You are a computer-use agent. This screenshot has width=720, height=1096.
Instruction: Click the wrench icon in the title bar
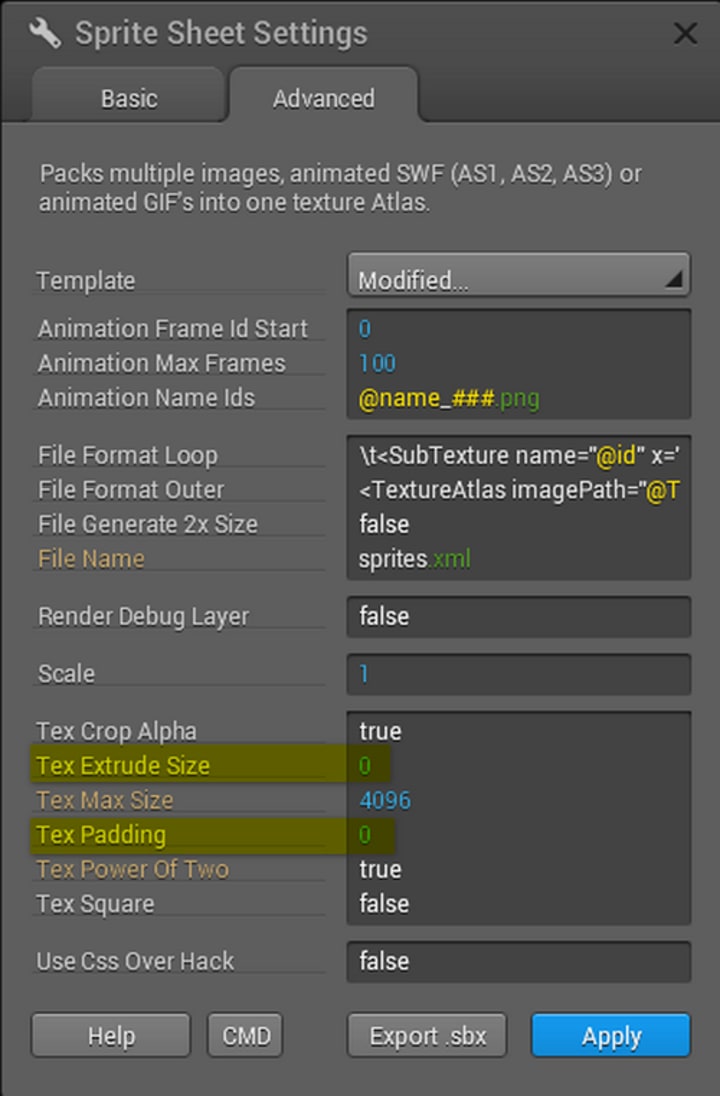point(46,33)
